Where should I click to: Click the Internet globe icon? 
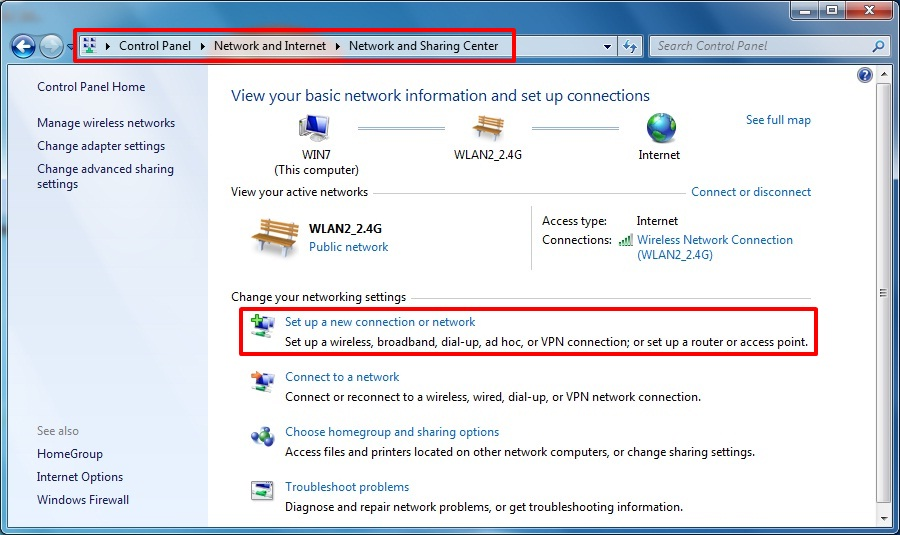661,127
